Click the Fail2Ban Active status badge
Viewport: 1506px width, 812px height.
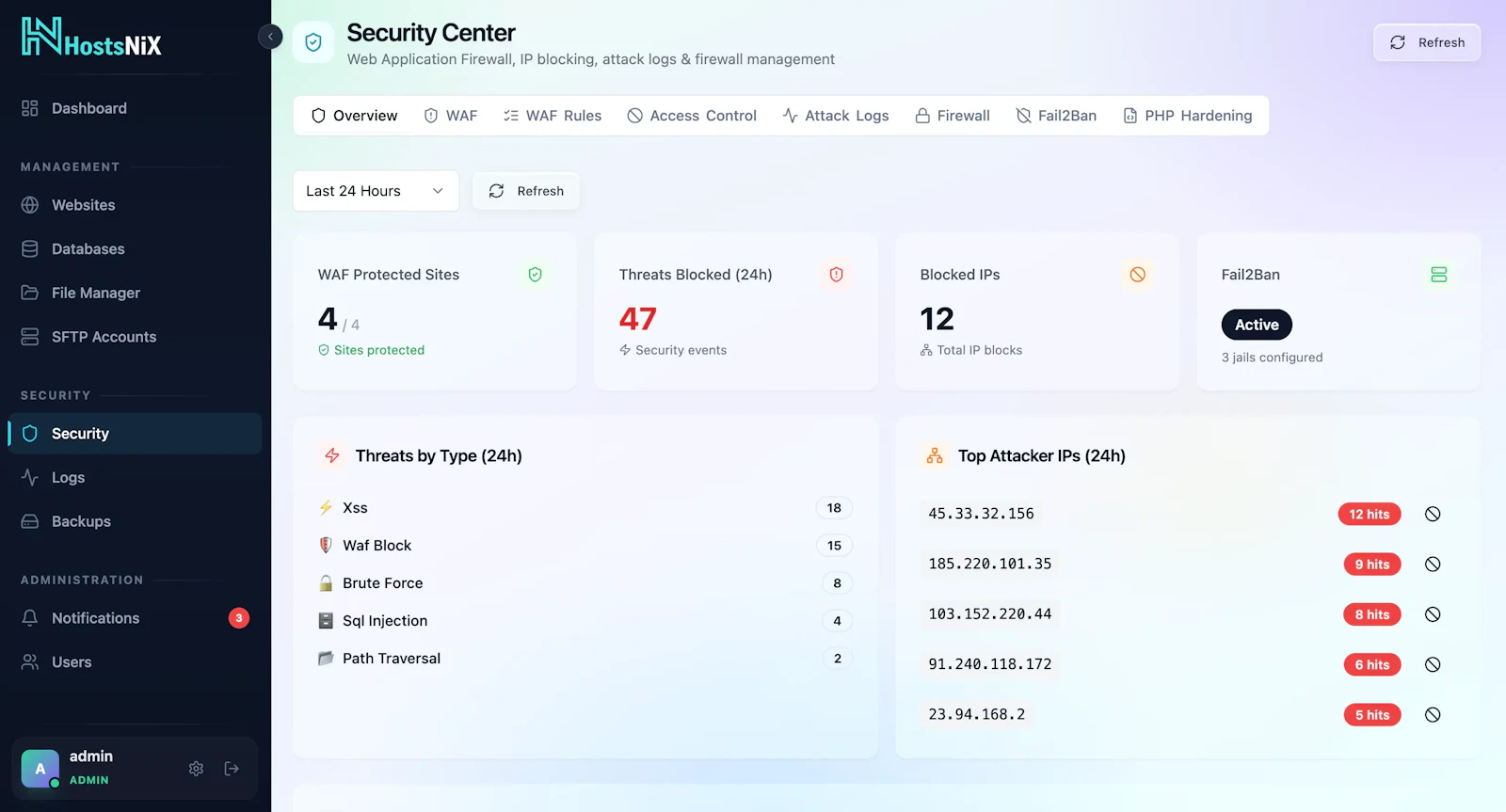pyautogui.click(x=1257, y=325)
